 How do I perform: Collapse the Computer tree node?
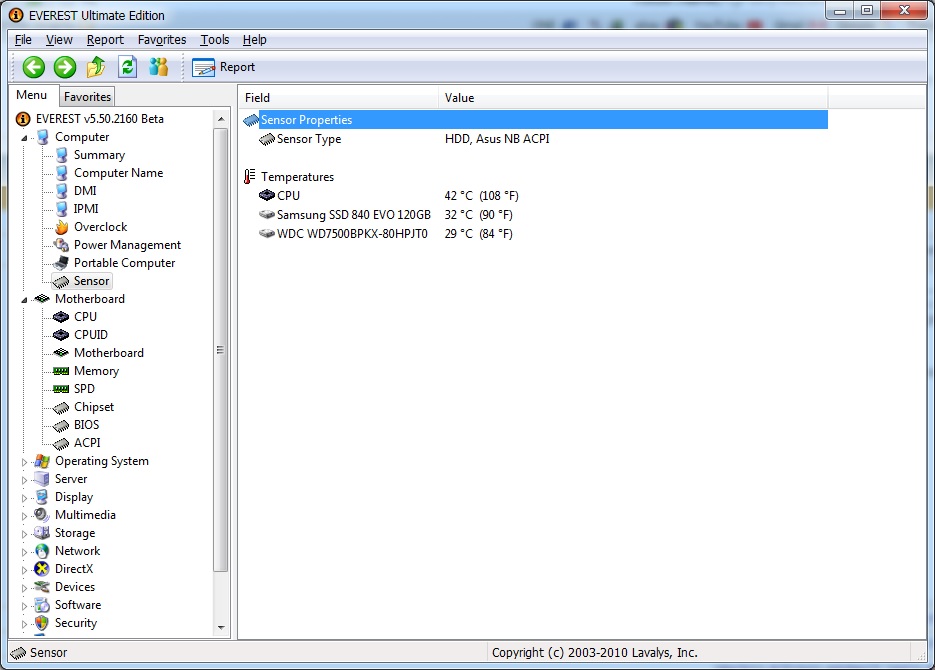click(x=24, y=137)
